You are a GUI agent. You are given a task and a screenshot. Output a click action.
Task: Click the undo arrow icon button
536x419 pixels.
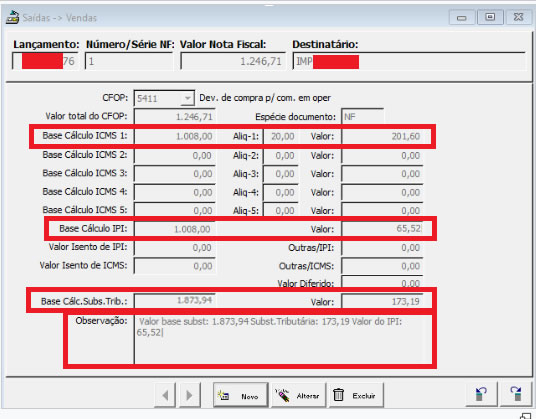pos(481,394)
